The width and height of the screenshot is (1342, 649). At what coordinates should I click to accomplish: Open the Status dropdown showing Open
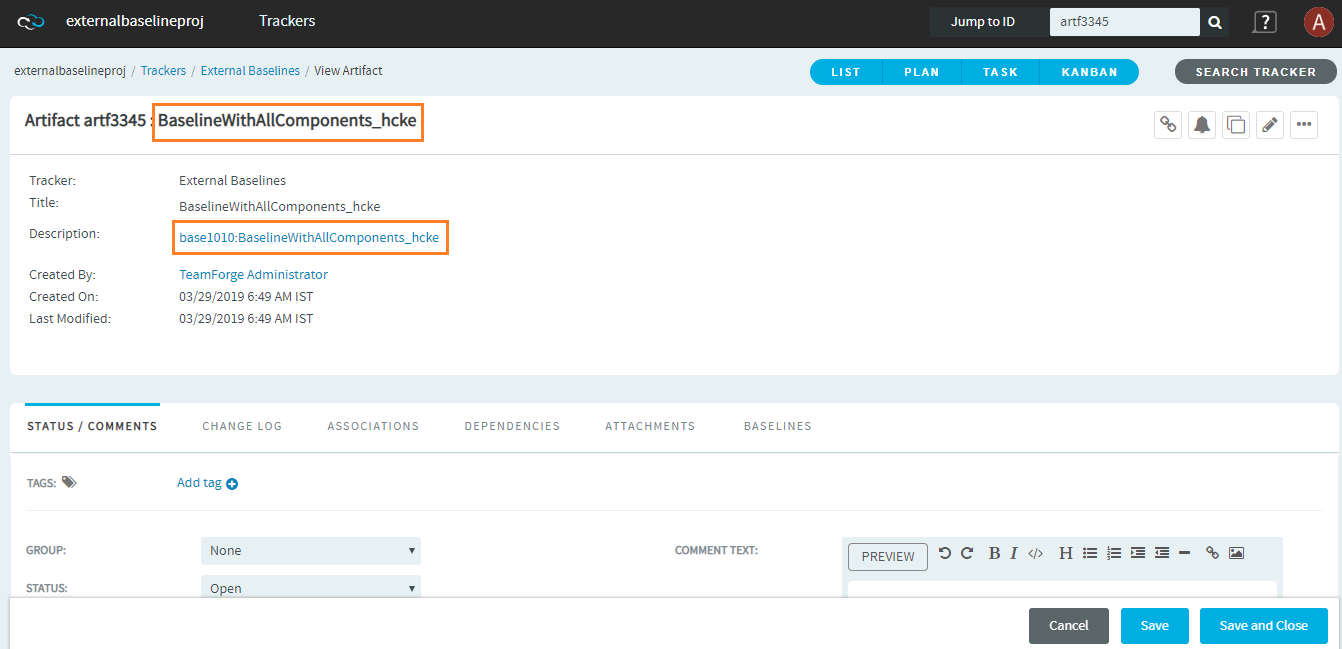[x=311, y=589]
